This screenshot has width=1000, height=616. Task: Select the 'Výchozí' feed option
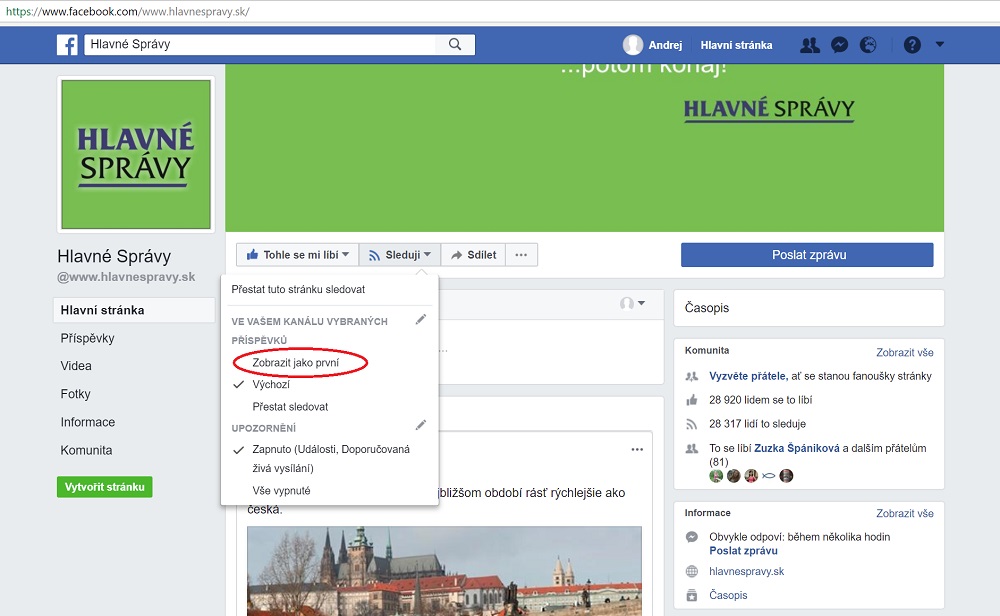[270, 385]
